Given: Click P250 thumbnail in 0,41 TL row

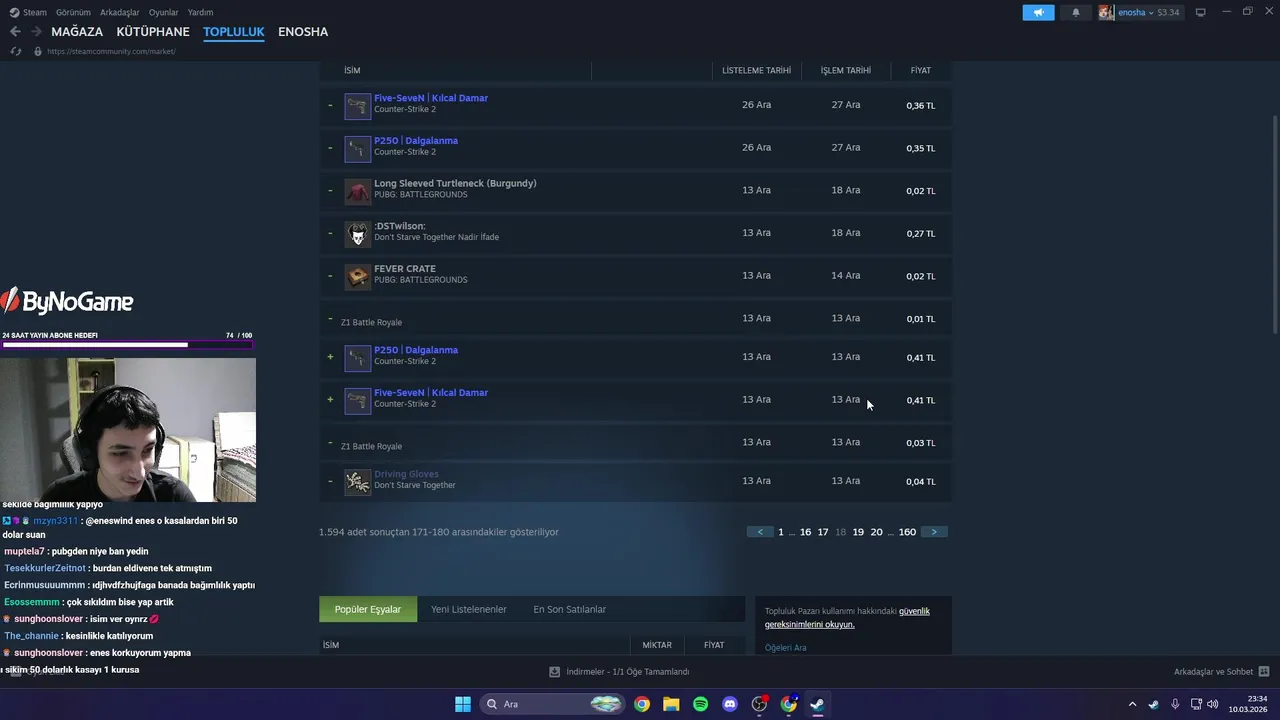Looking at the screenshot, I should click(358, 358).
